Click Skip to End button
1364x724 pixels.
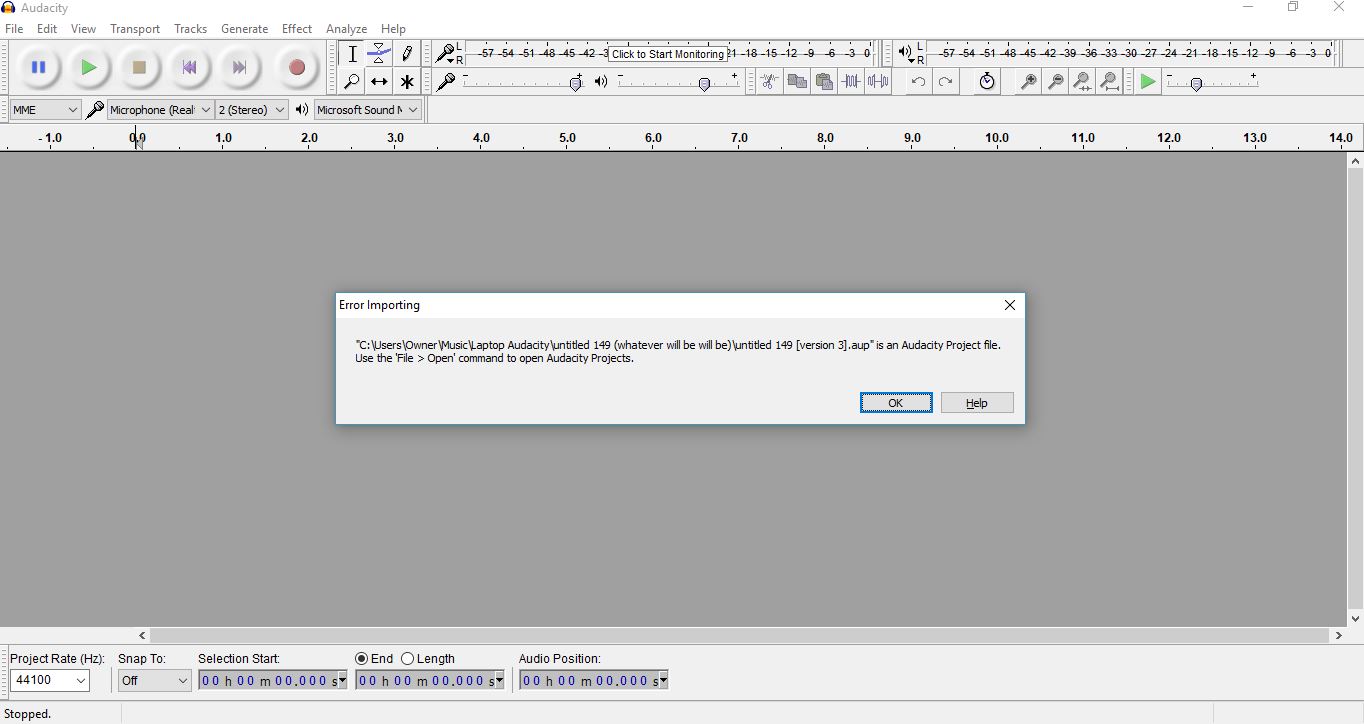pyautogui.click(x=239, y=68)
